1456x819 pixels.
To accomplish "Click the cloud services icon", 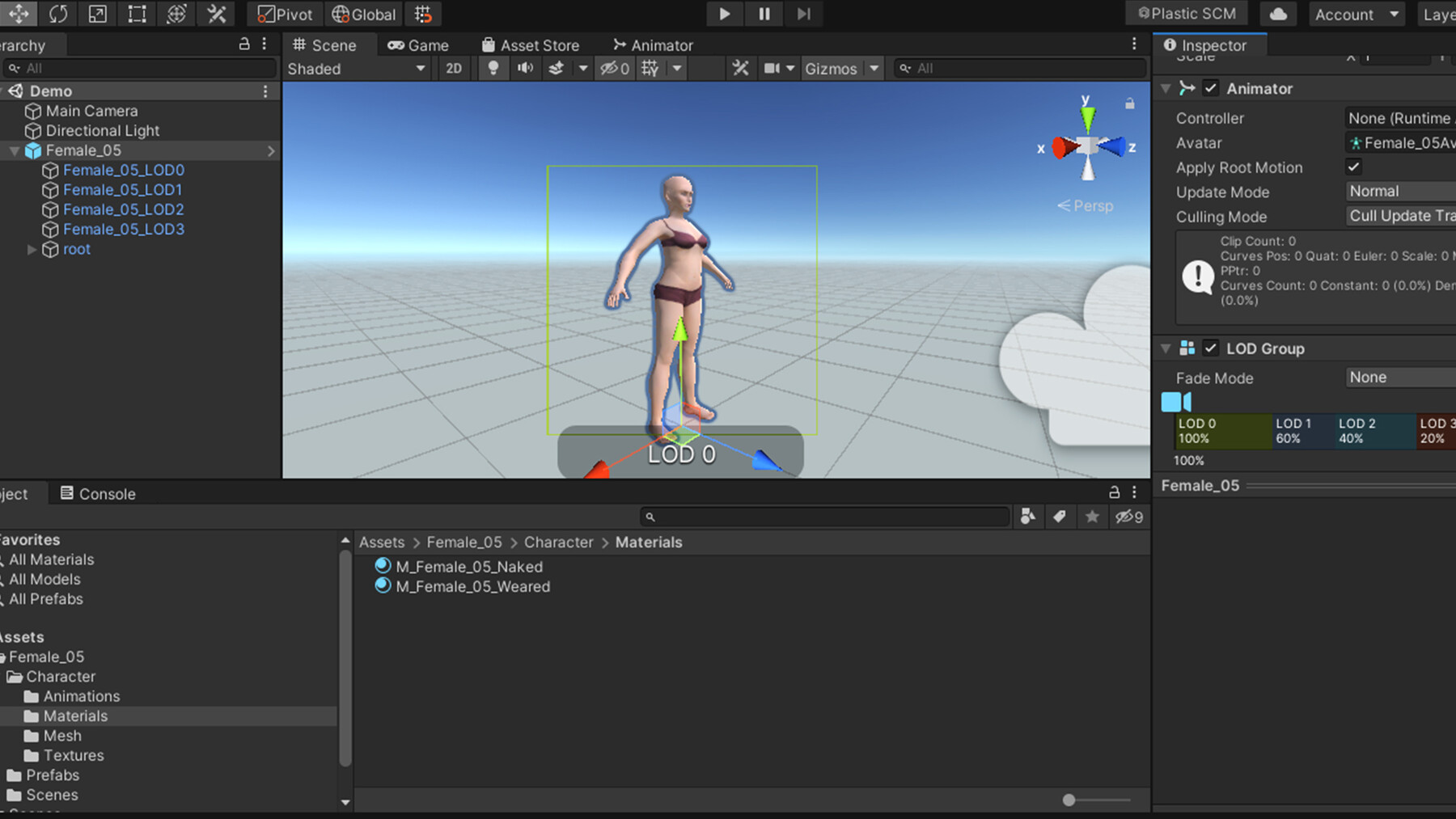I will click(x=1278, y=14).
